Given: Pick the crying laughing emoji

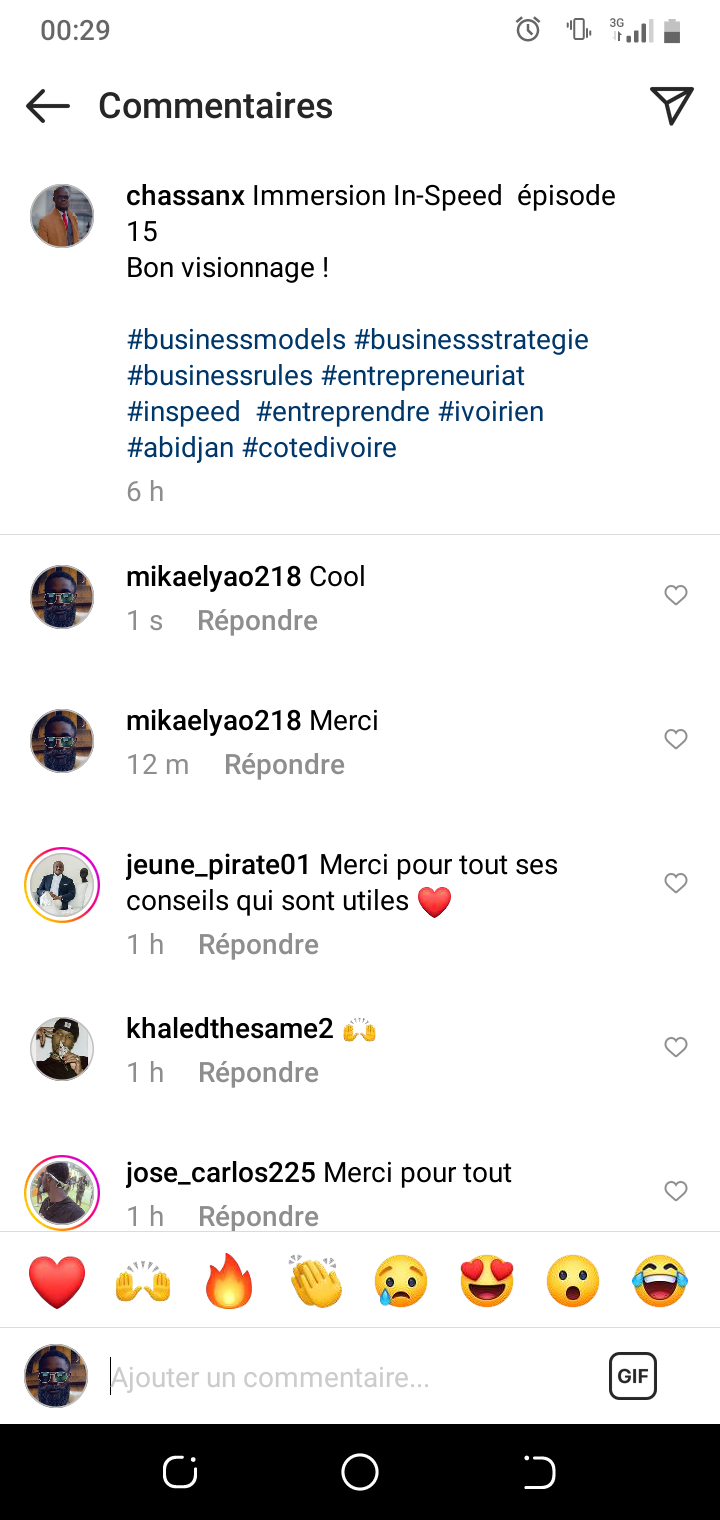Looking at the screenshot, I should tap(660, 1282).
